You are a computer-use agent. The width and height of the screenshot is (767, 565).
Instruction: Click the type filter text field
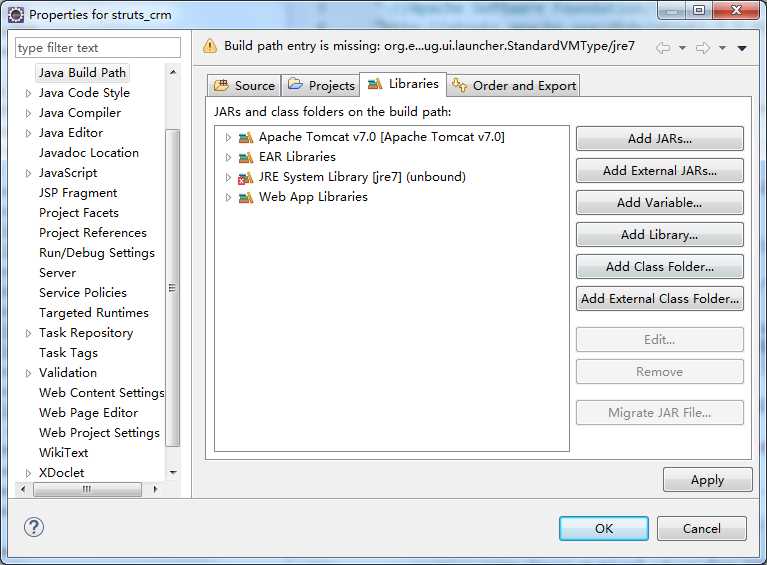[98, 47]
